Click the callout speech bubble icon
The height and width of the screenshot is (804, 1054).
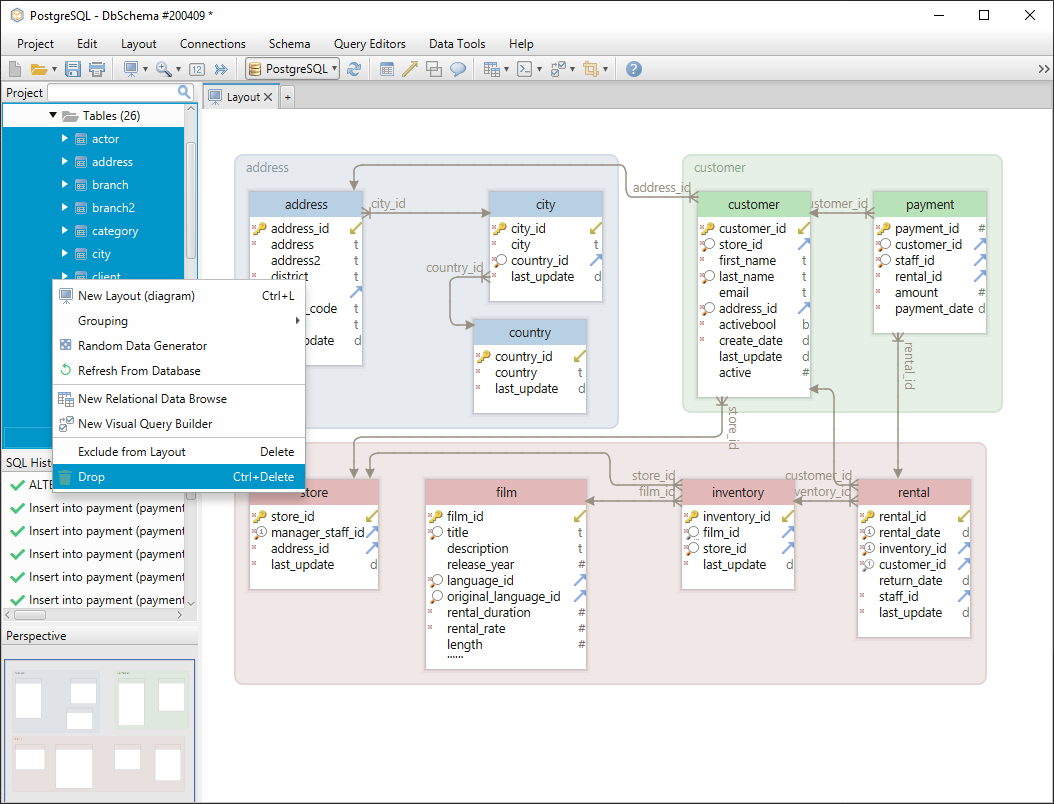click(458, 69)
